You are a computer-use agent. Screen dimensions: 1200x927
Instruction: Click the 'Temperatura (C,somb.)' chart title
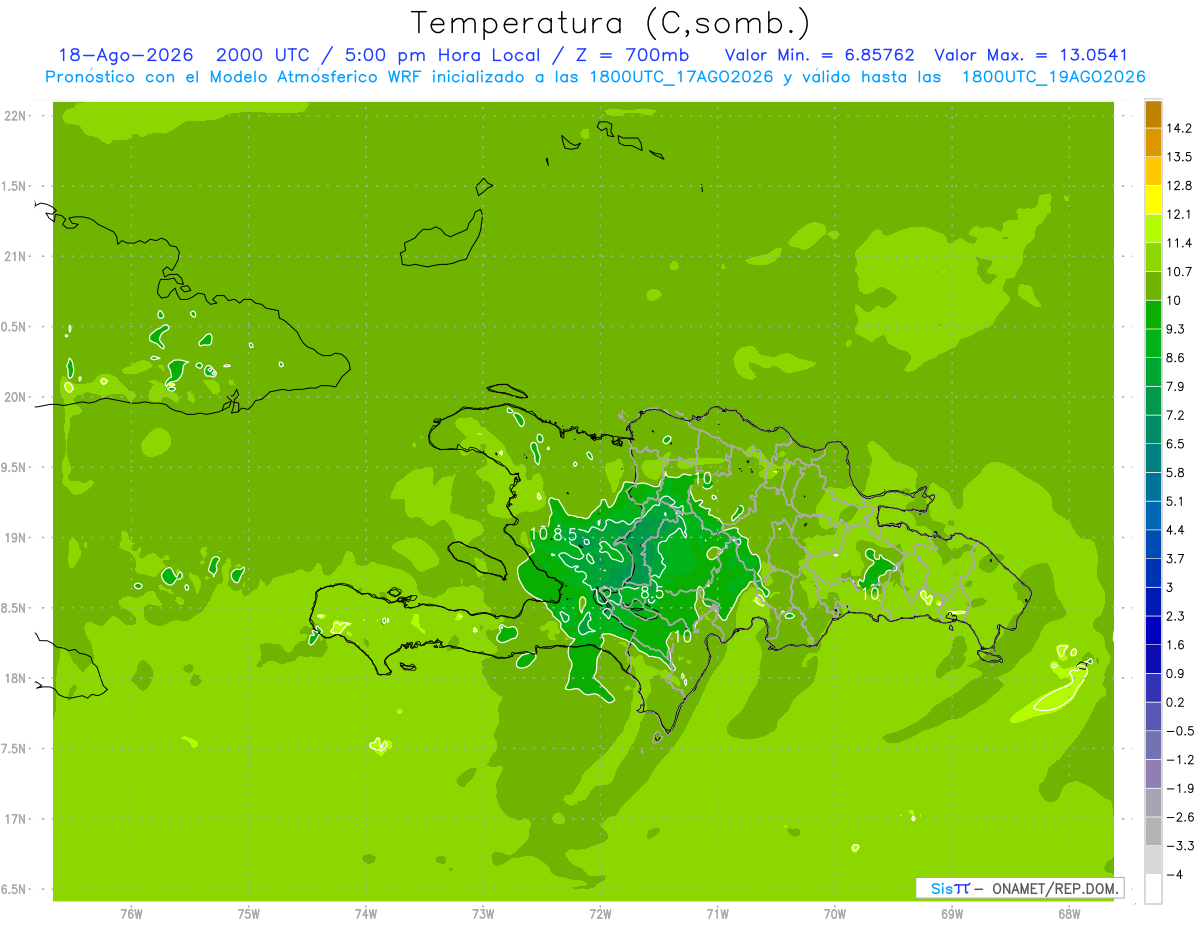click(610, 23)
